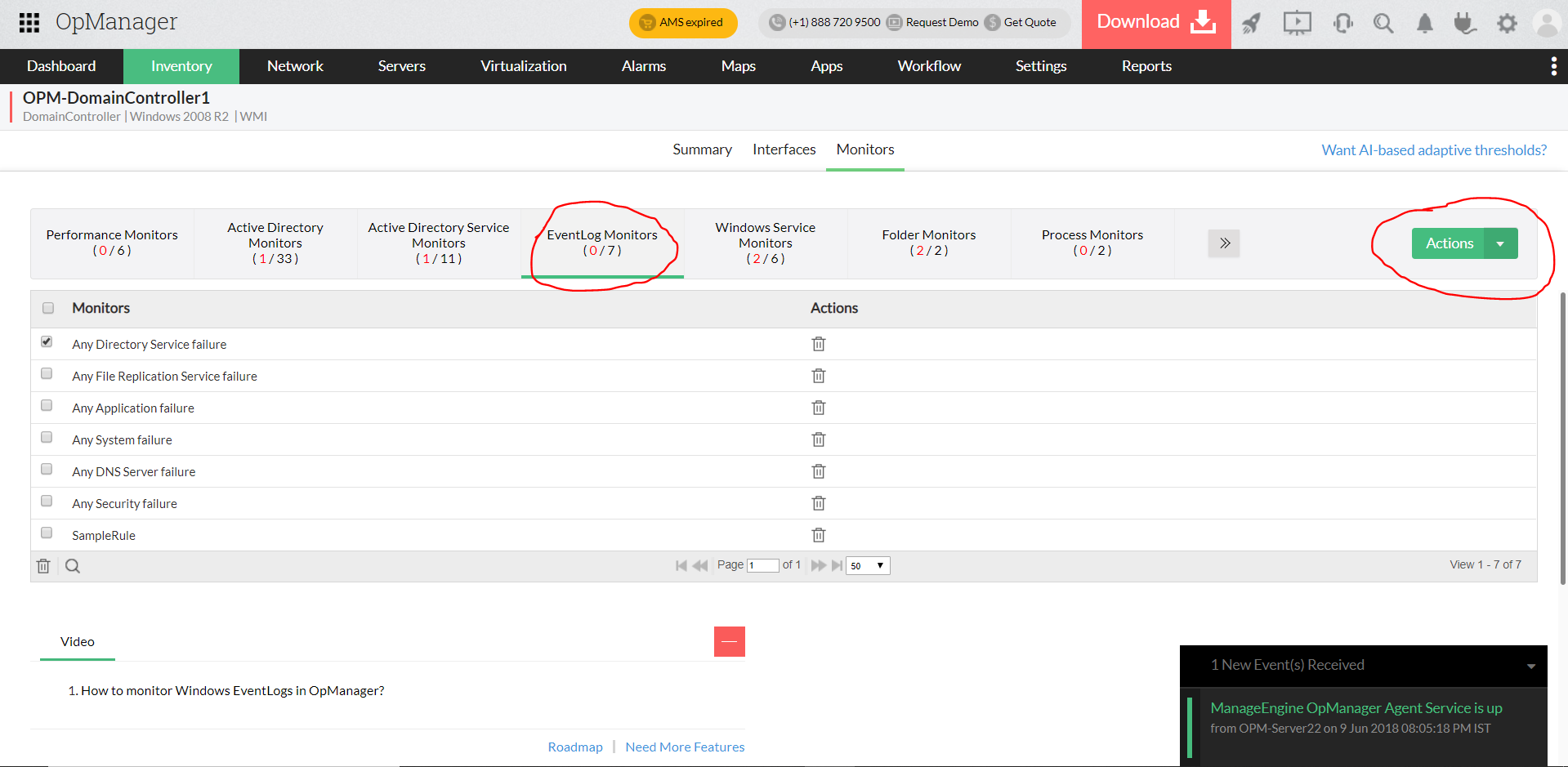This screenshot has height=767, width=1568.
Task: Open the Alarms menu
Action: (x=644, y=66)
